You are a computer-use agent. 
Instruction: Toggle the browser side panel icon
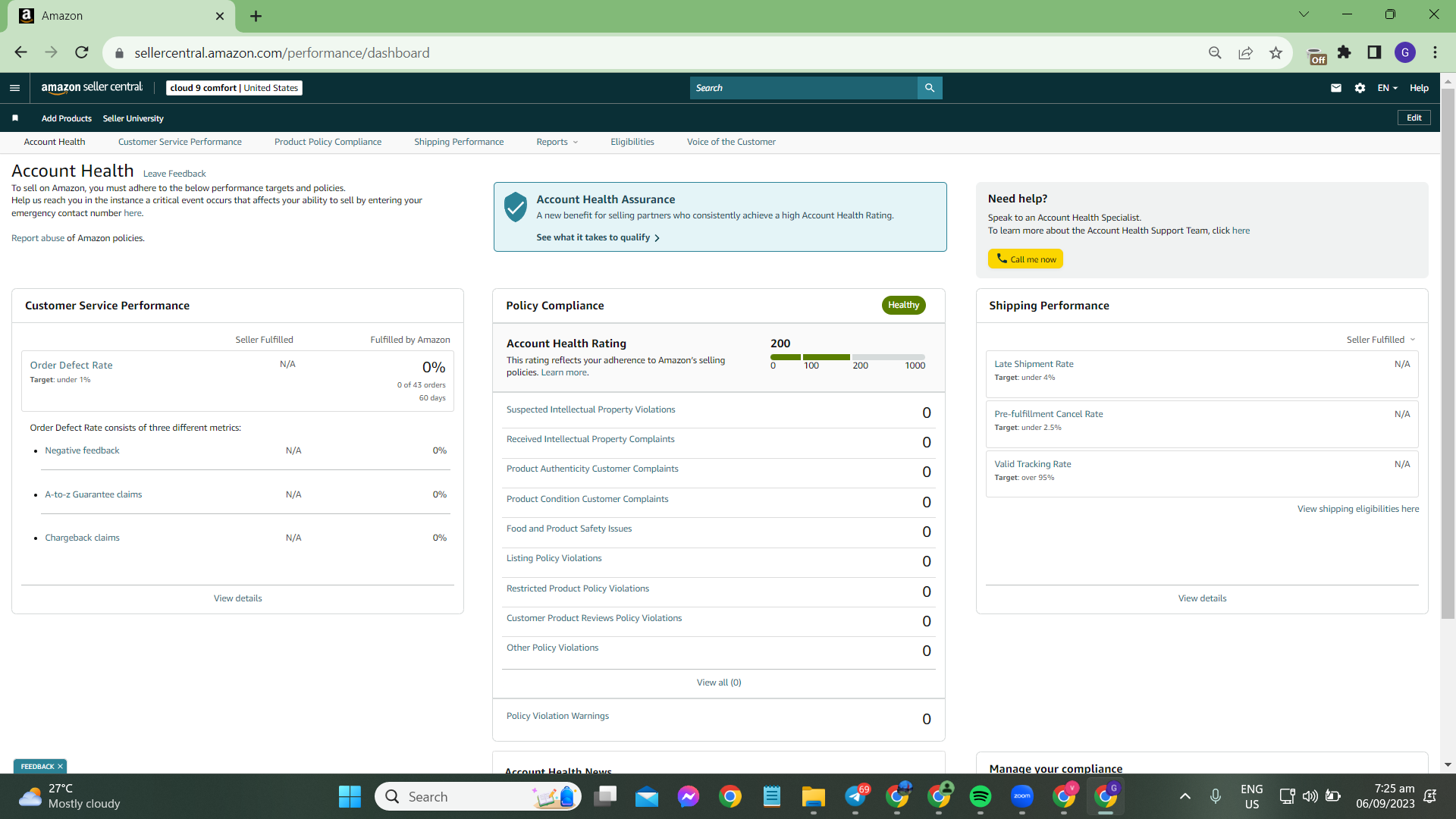tap(1374, 52)
